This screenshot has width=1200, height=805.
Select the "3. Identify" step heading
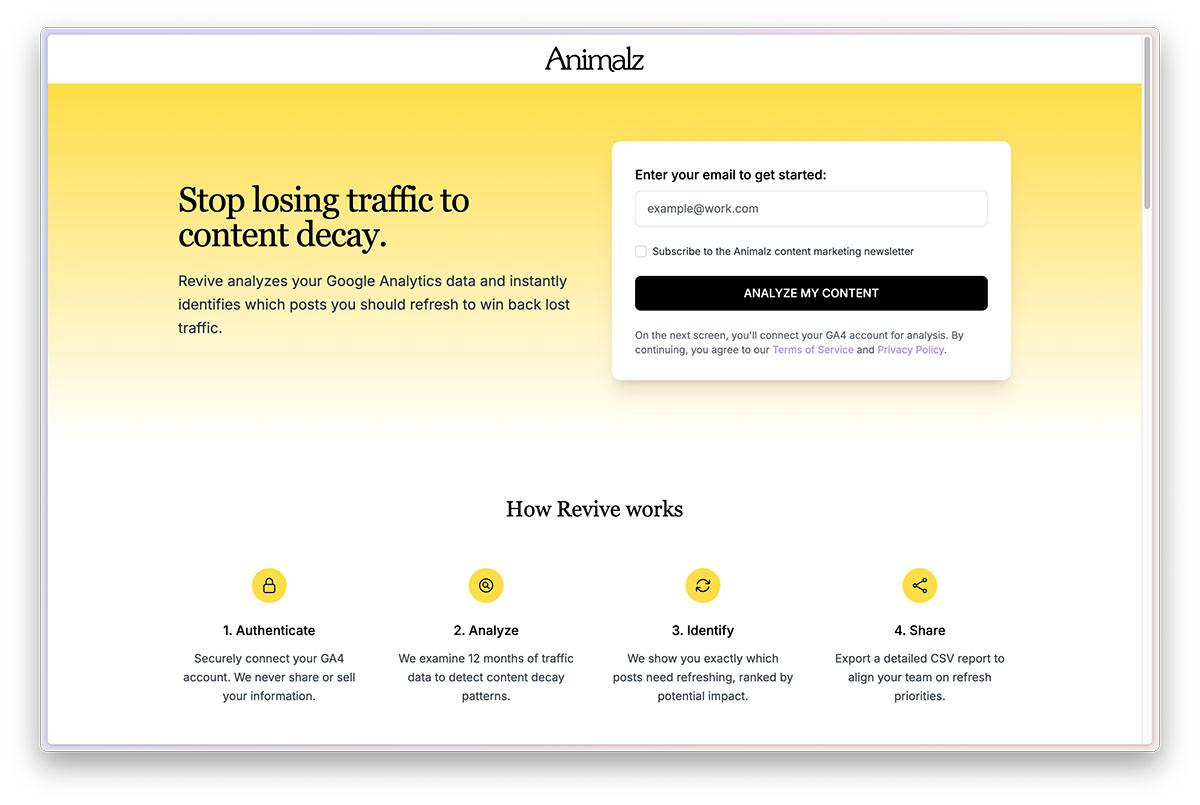703,631
